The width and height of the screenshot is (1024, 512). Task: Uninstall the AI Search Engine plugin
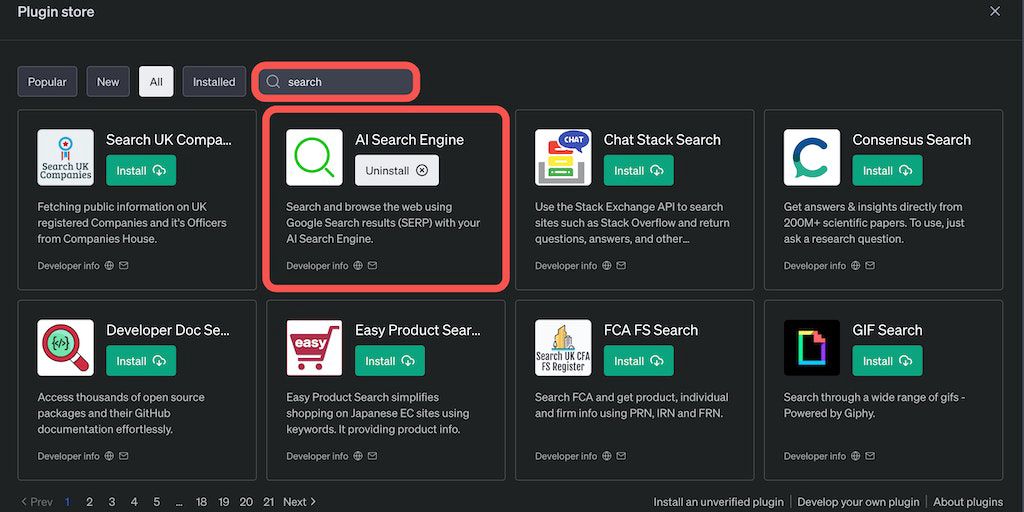396,171
